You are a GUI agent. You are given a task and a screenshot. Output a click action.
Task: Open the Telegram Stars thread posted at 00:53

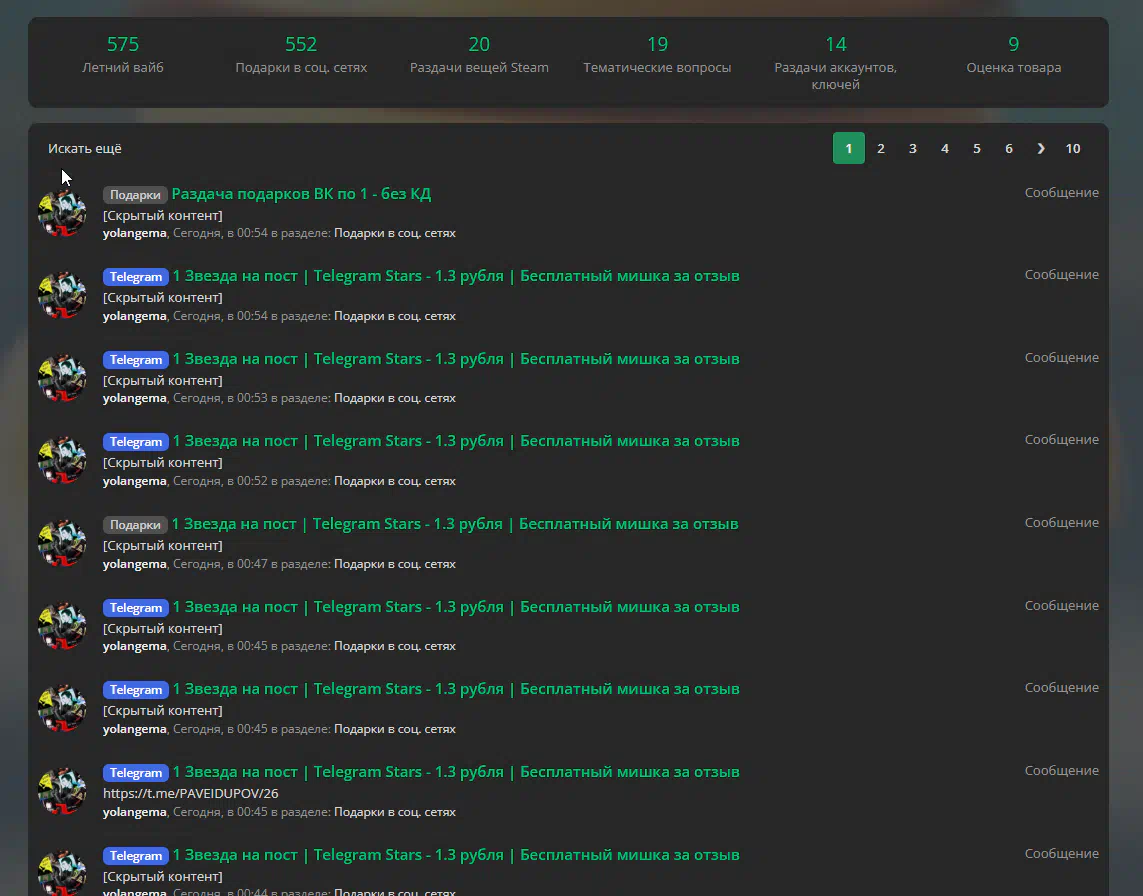[456, 359]
